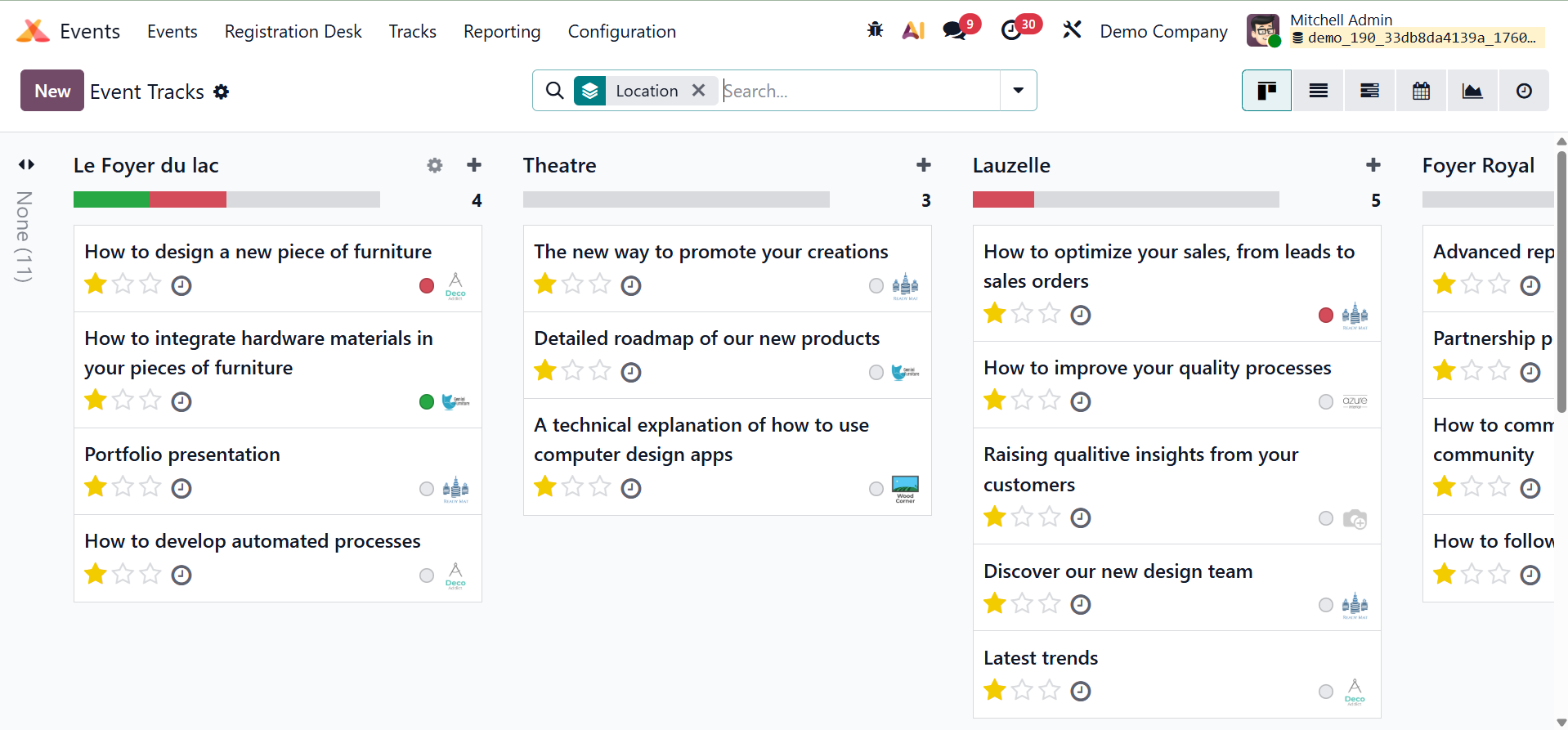Viewport: 1568px width, 730px height.
Task: Open the Reporting menu
Action: (502, 32)
